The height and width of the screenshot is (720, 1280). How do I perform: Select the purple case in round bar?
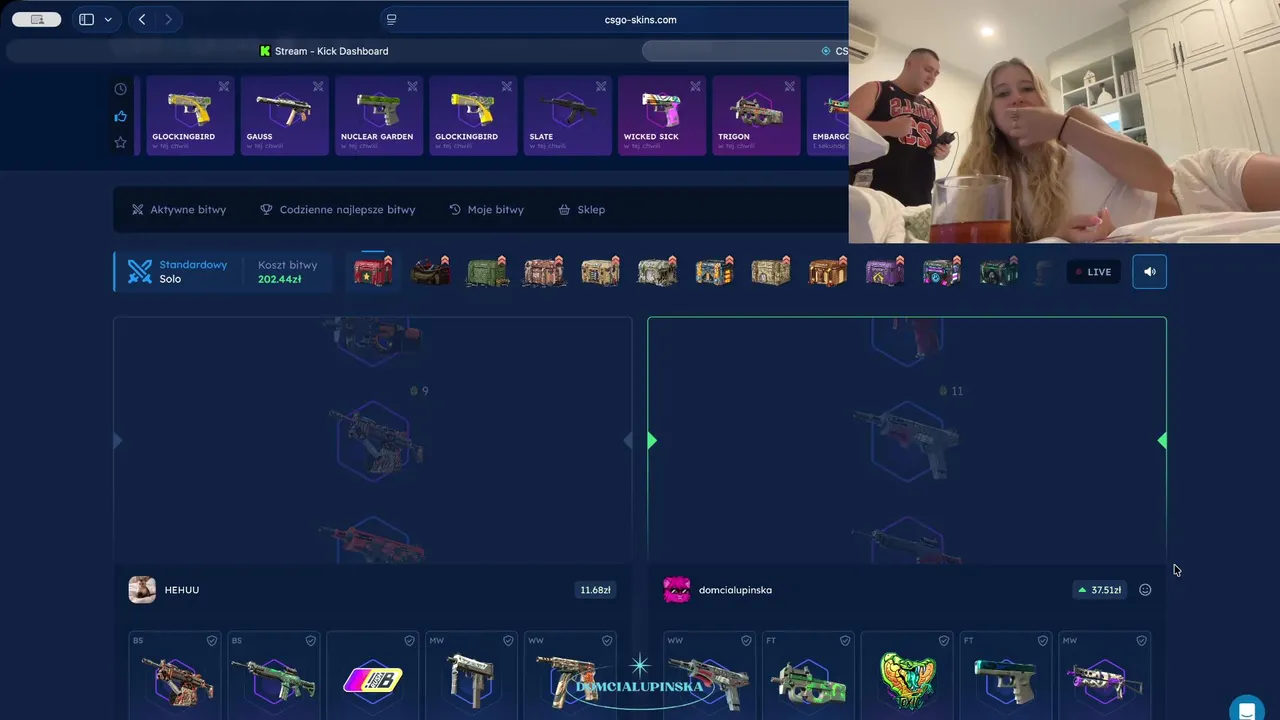885,271
